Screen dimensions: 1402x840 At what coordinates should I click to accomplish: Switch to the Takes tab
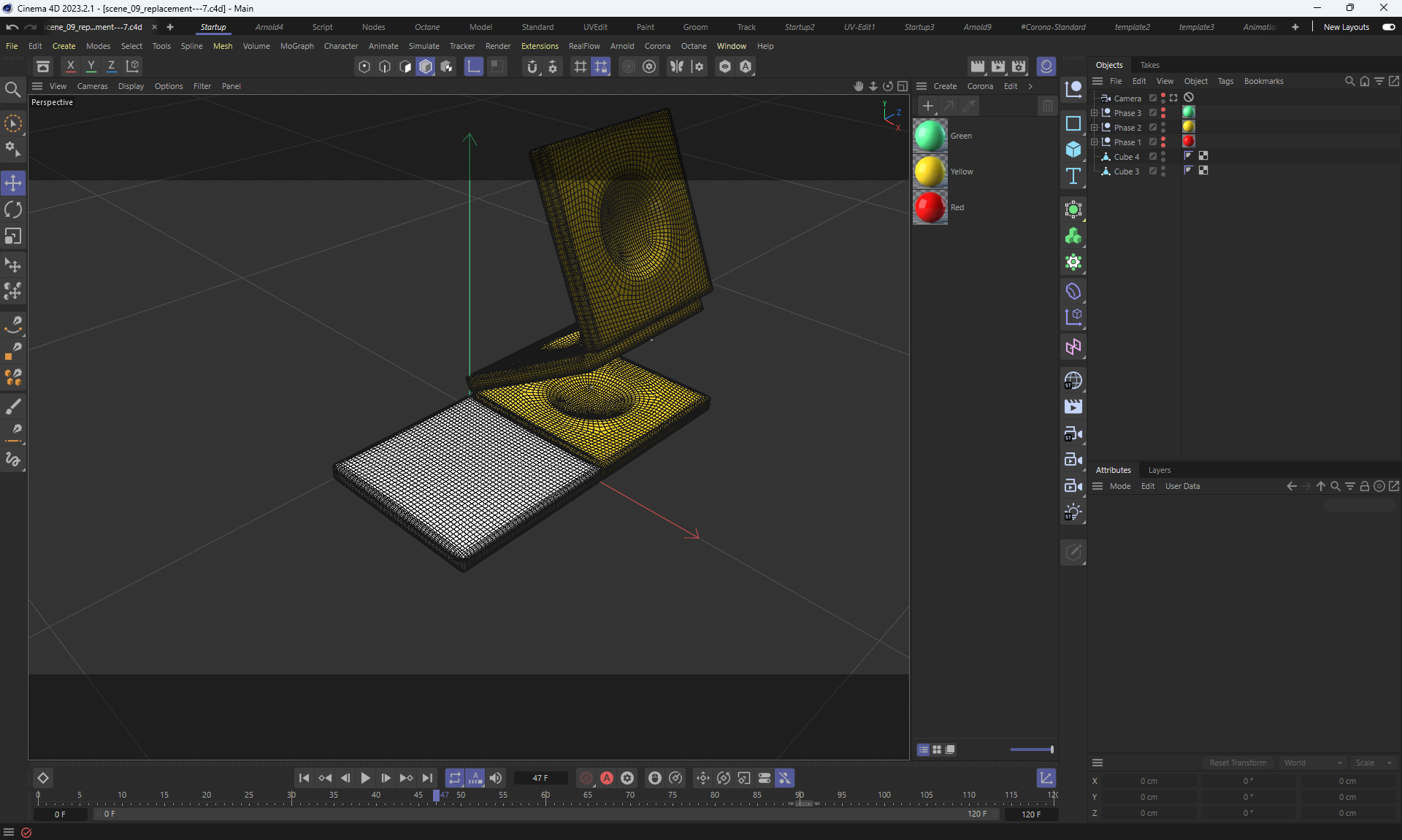(x=1149, y=65)
